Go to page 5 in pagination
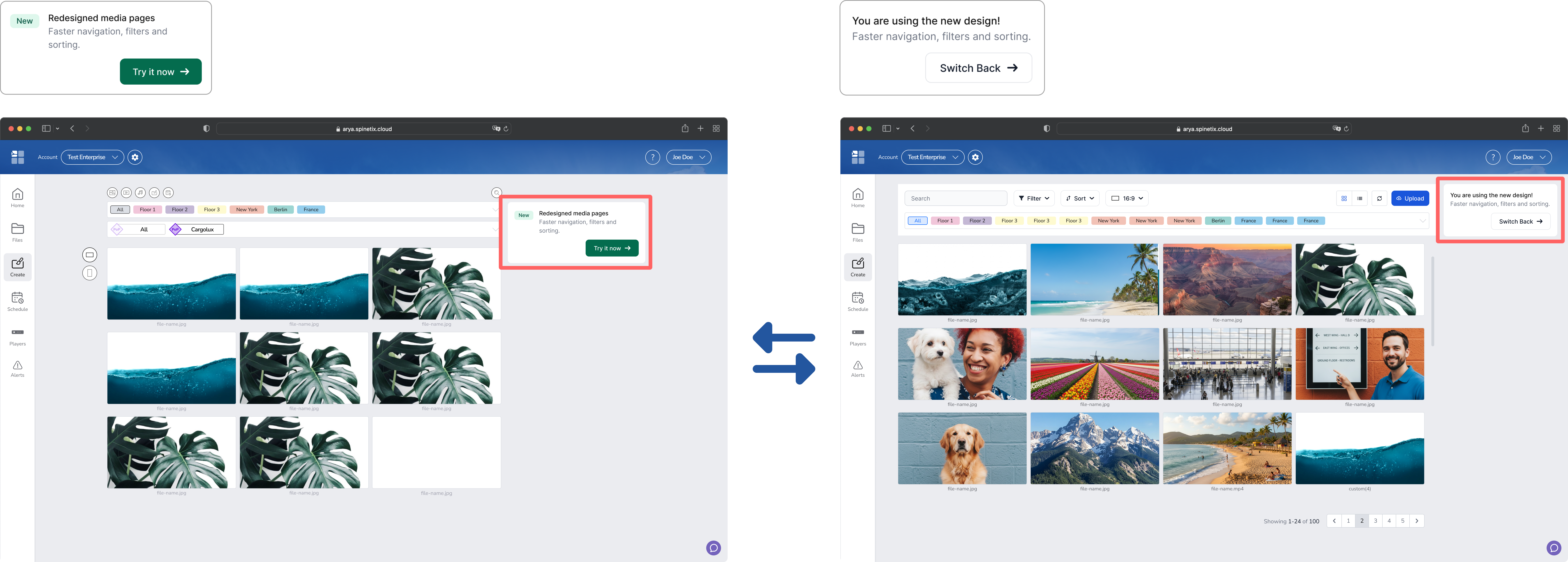The width and height of the screenshot is (1568, 562). [1402, 521]
